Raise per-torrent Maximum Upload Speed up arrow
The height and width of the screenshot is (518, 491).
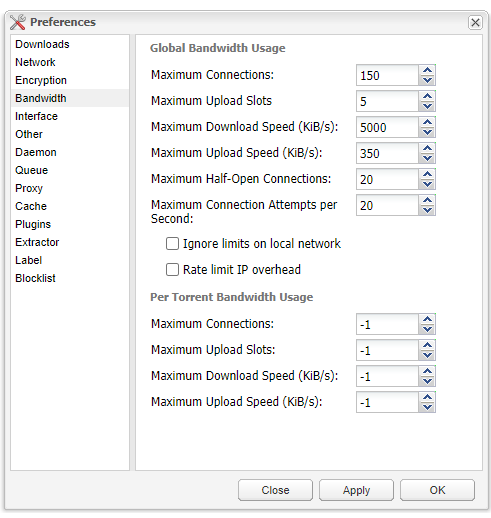coord(427,397)
